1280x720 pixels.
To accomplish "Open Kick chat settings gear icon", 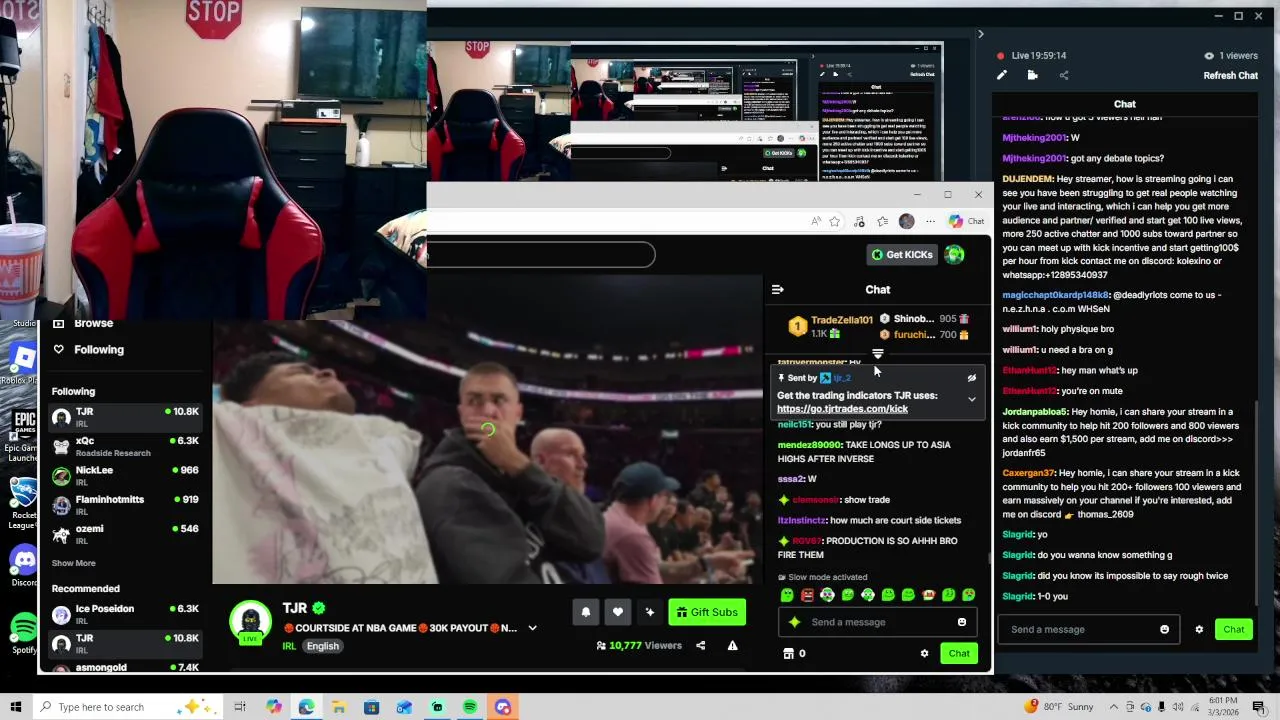I will click(x=924, y=654).
